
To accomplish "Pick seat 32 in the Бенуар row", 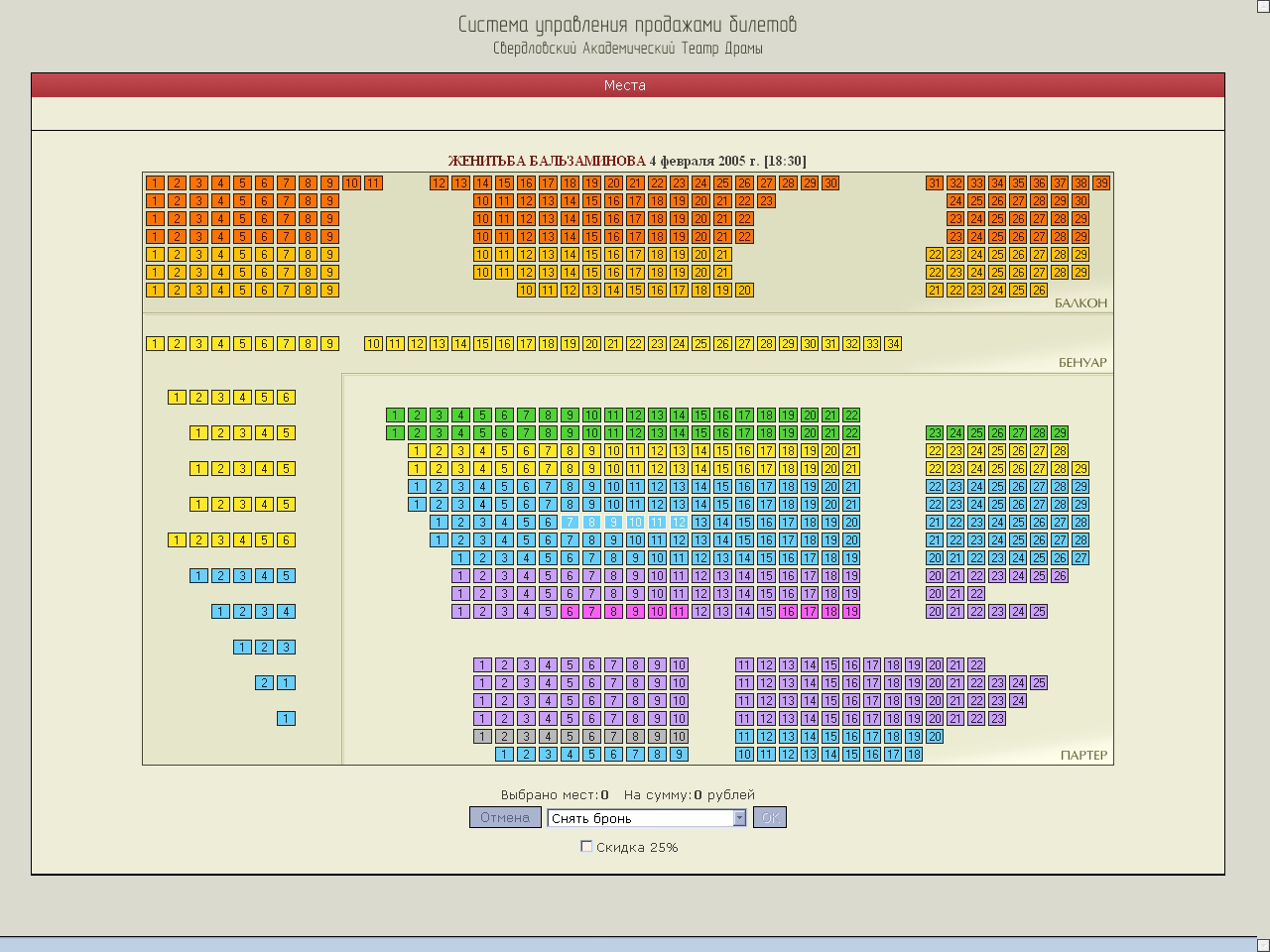I will click(x=851, y=344).
